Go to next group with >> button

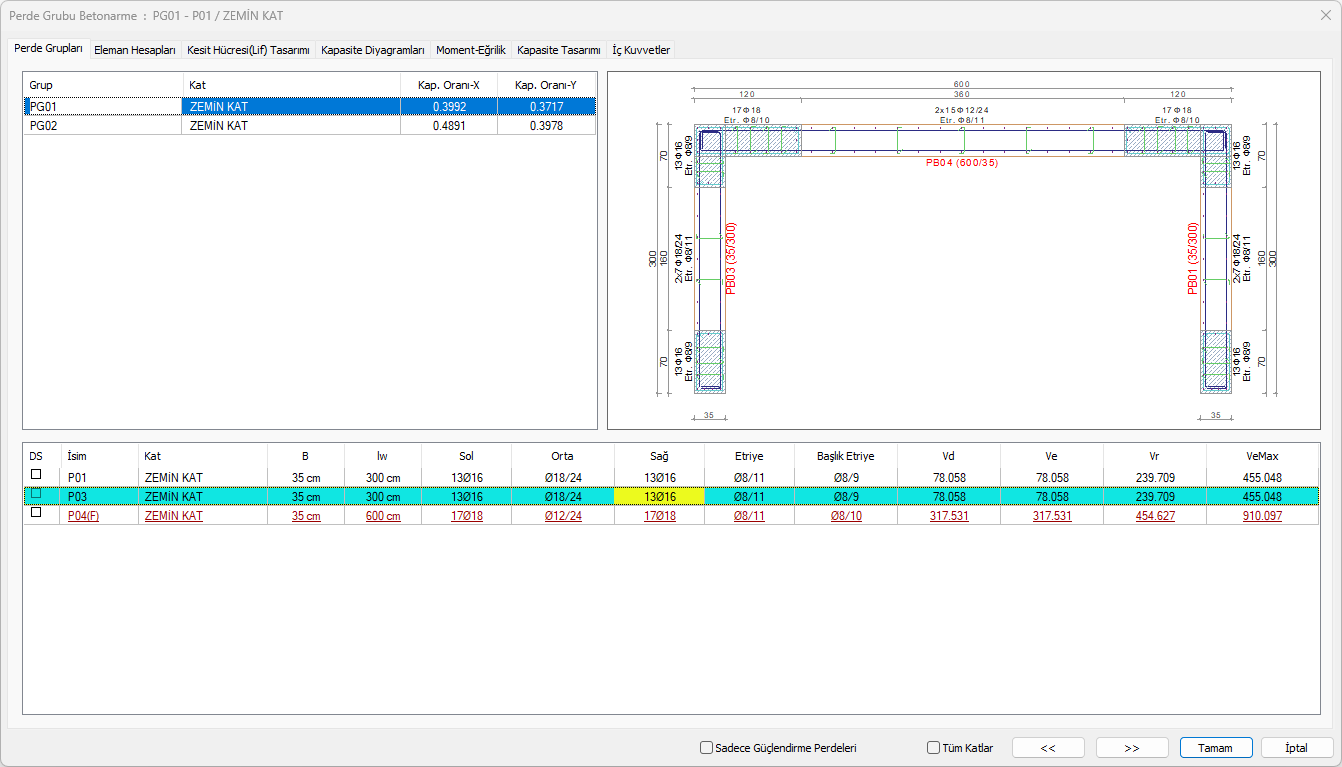[1132, 748]
